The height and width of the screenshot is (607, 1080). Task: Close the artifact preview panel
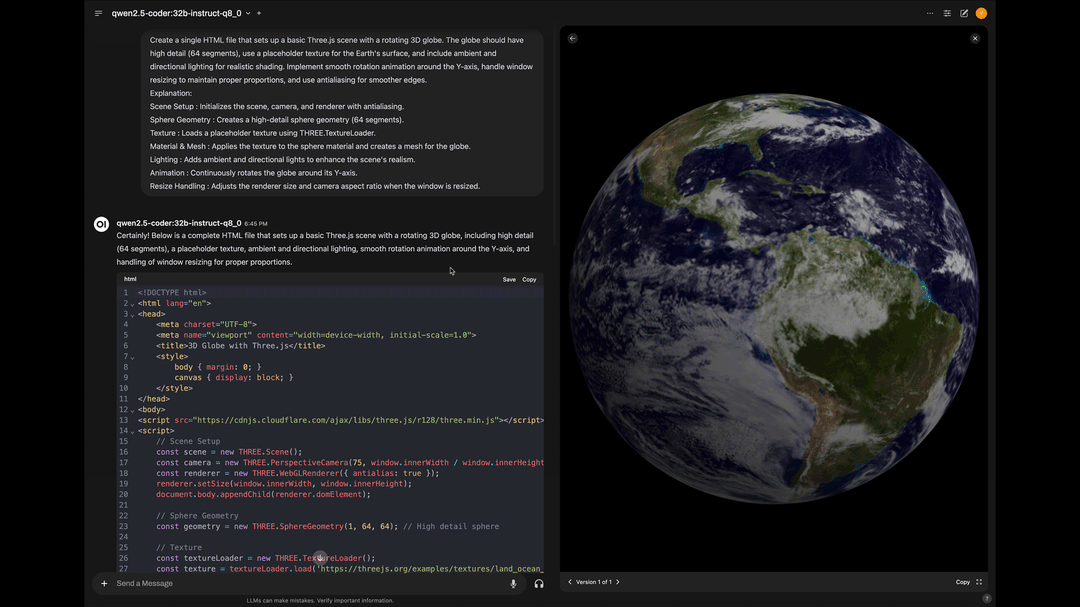pos(975,39)
